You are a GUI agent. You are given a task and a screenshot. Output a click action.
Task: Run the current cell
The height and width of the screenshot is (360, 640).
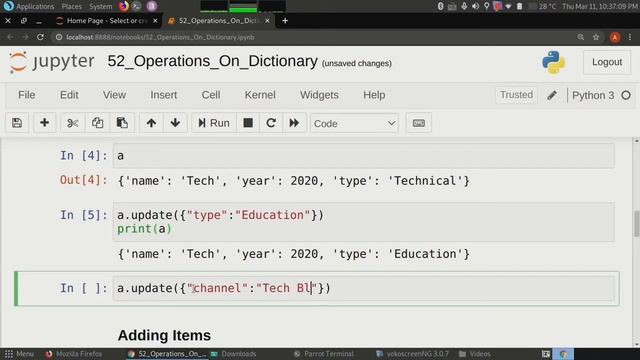click(x=214, y=123)
